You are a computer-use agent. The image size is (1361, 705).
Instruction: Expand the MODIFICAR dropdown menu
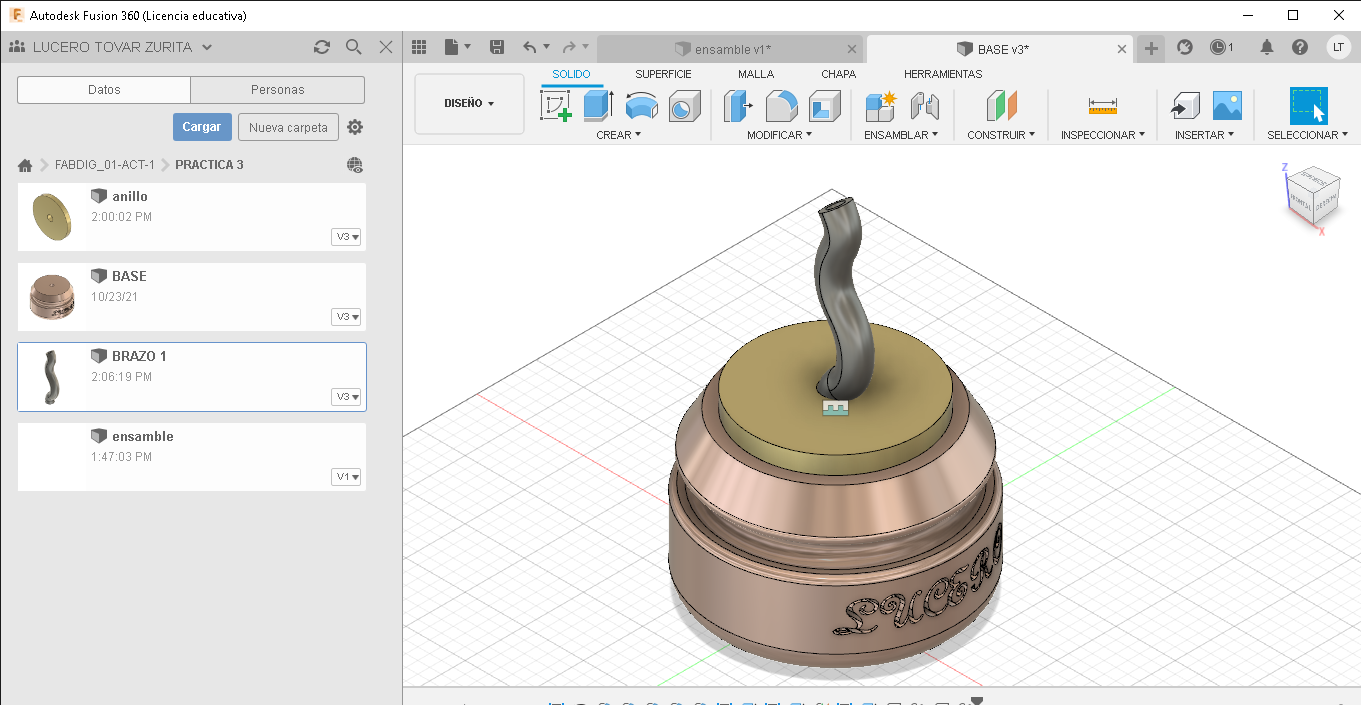pyautogui.click(x=779, y=134)
